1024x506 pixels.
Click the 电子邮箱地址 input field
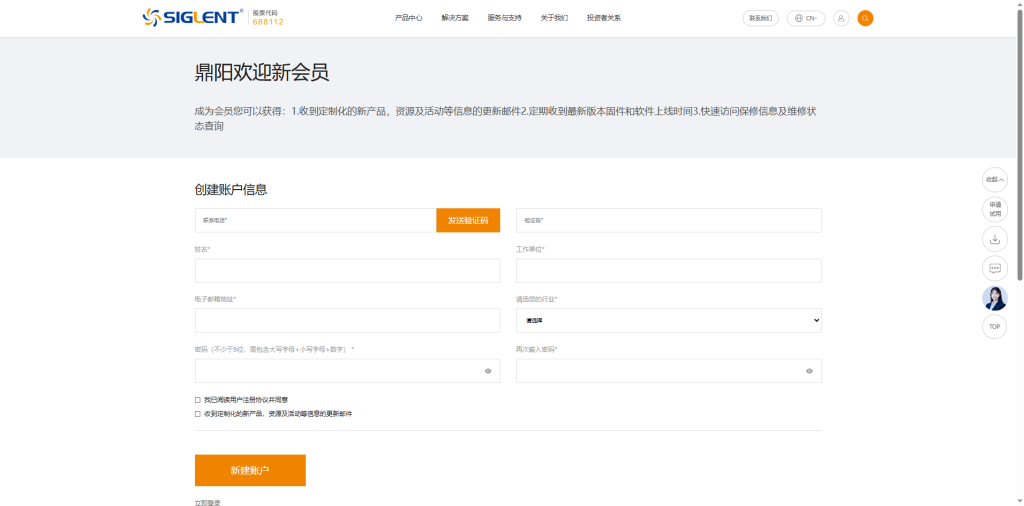click(347, 321)
